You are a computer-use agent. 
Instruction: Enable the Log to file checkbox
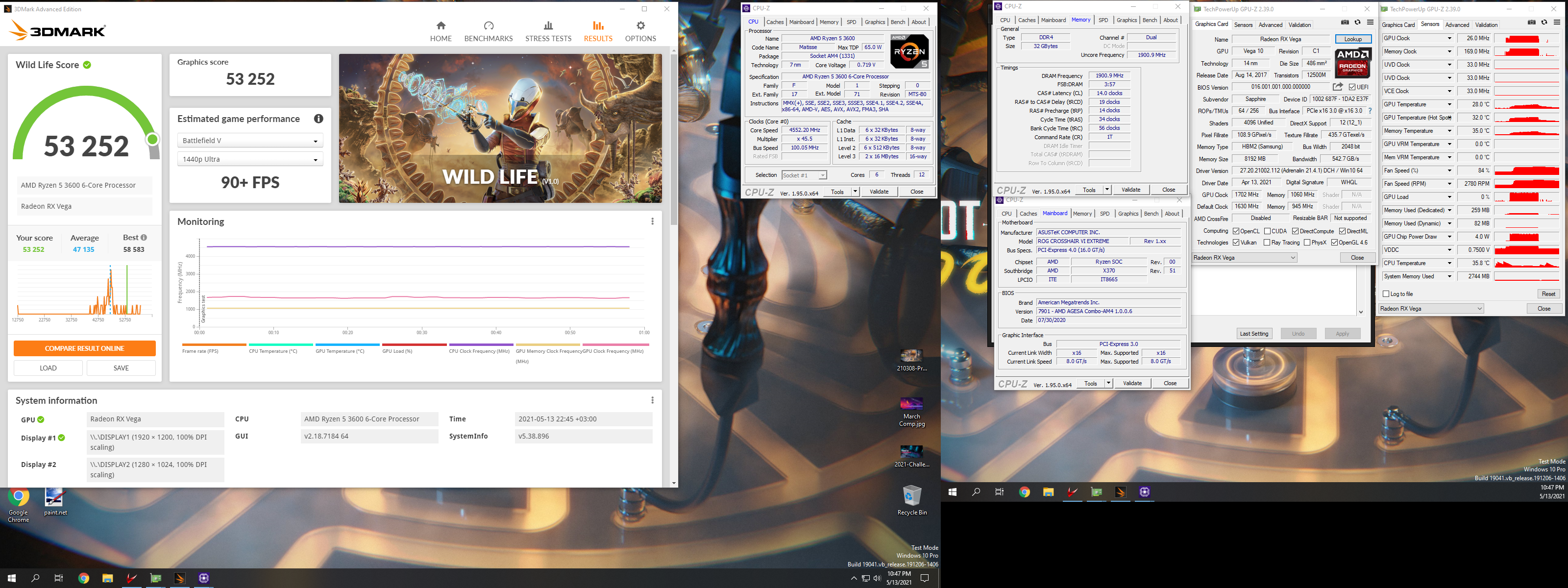pyautogui.click(x=1387, y=294)
